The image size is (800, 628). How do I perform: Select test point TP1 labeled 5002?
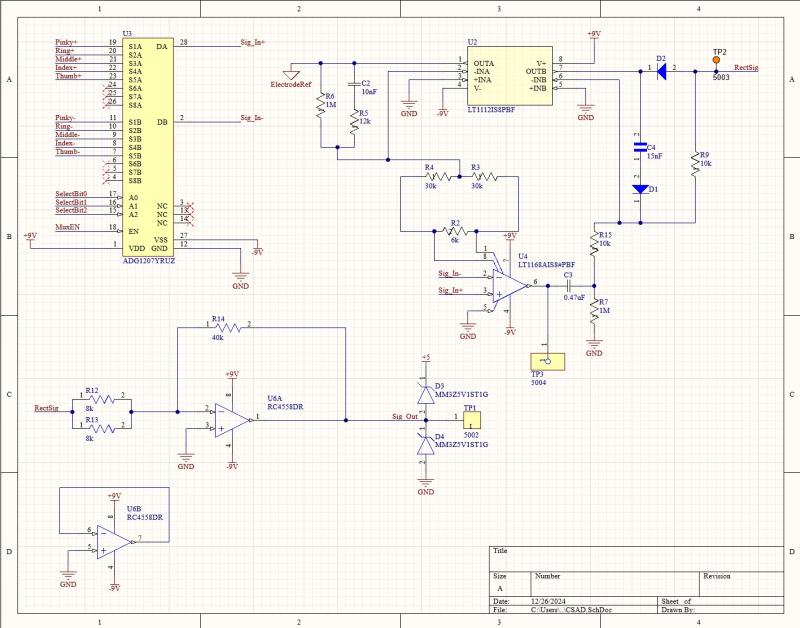click(x=470, y=420)
